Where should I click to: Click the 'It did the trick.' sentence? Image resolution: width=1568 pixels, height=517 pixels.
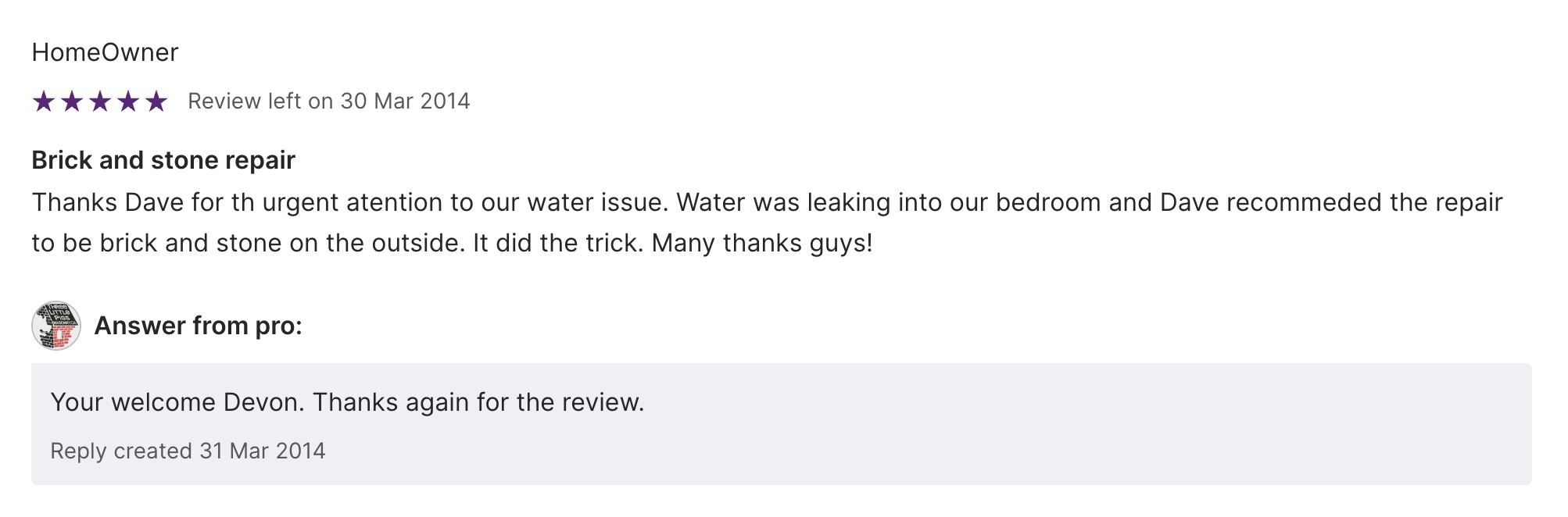[558, 244]
